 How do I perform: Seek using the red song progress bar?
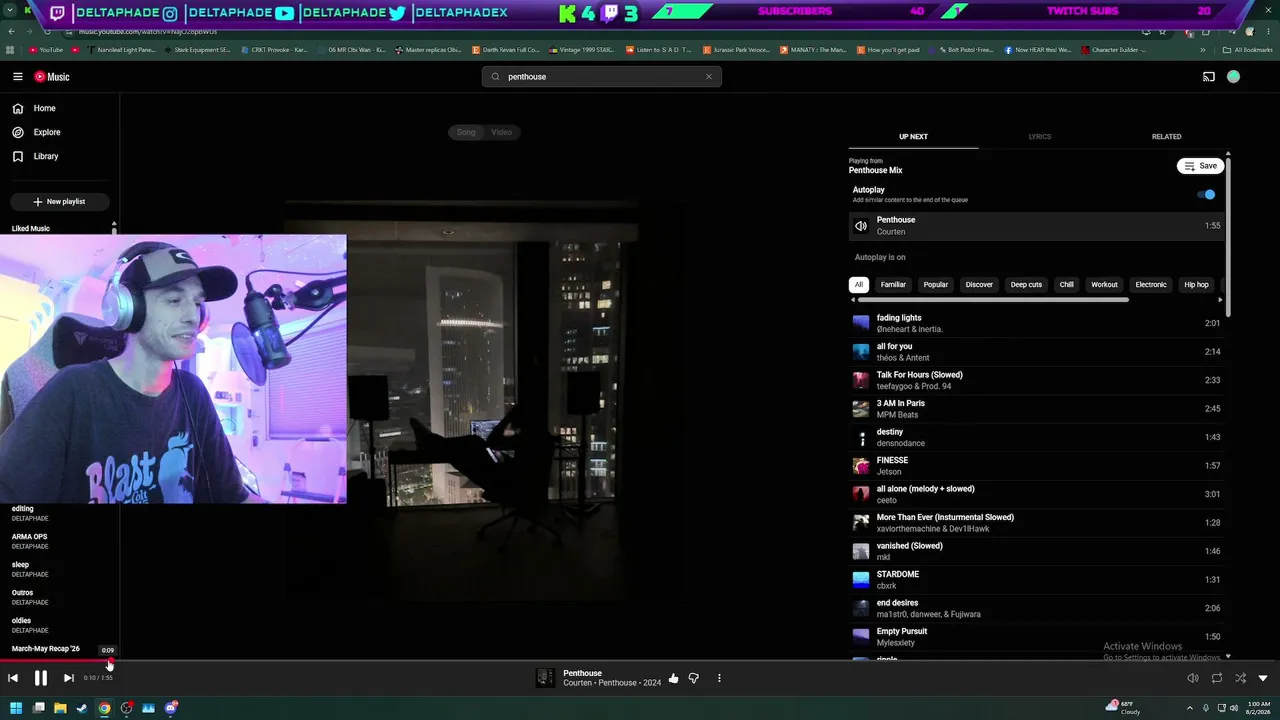click(x=640, y=660)
